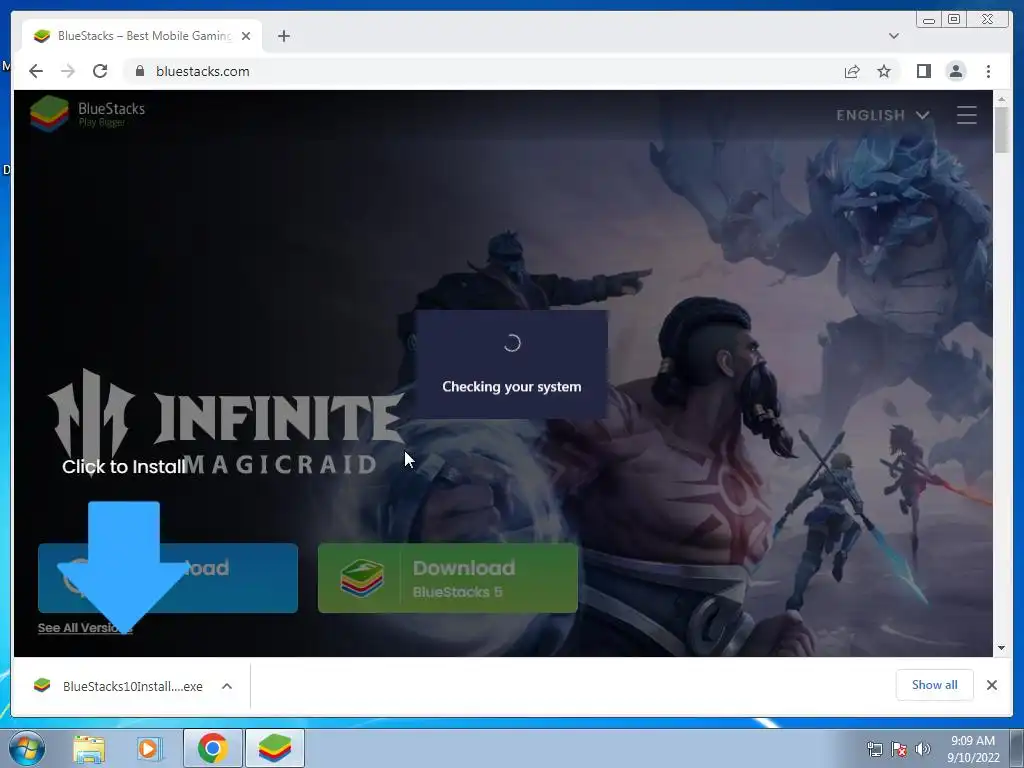Image resolution: width=1024 pixels, height=768 pixels.
Task: Click the Infinite Magicraid logo
Action: click(227, 423)
